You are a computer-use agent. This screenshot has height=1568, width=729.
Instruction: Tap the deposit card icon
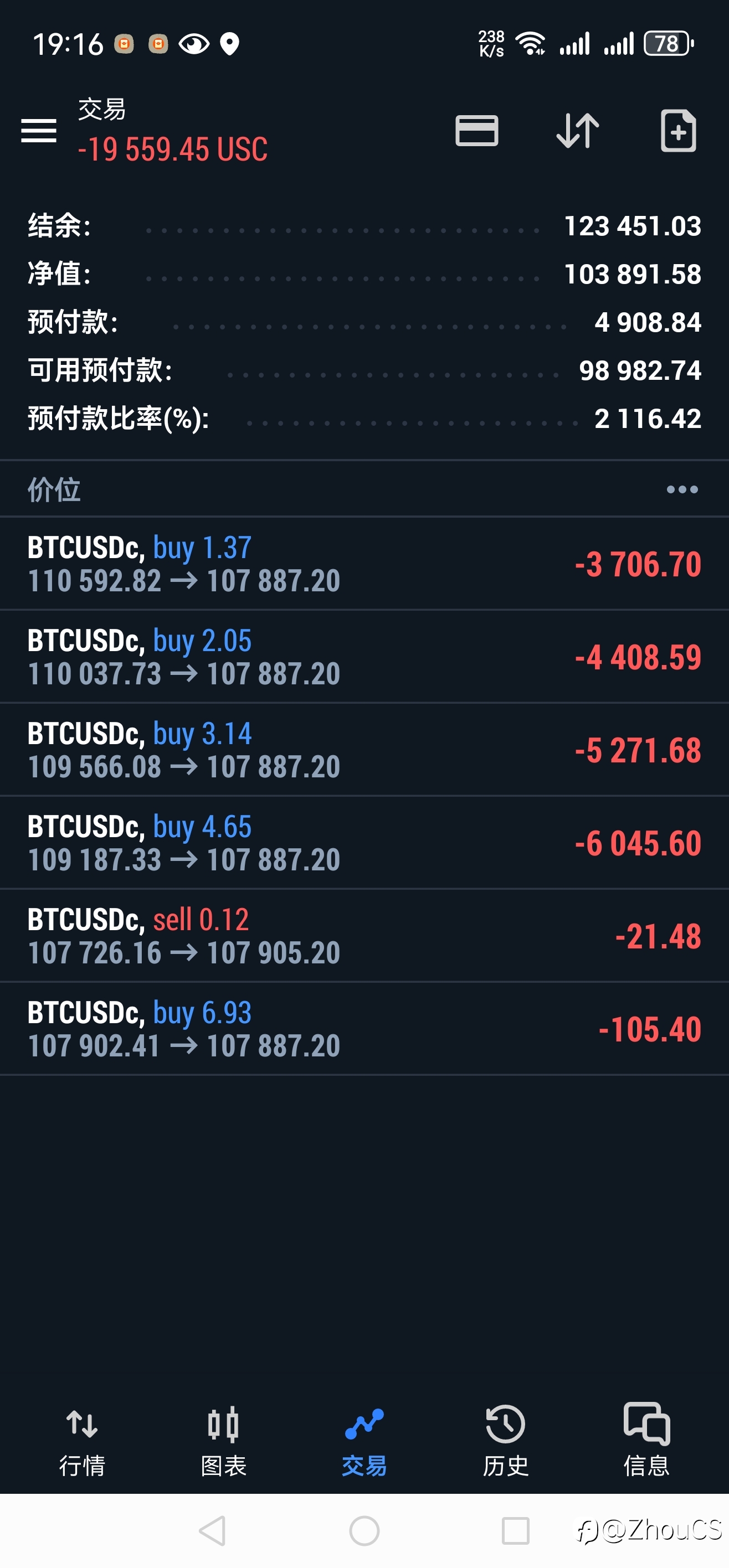(x=476, y=131)
